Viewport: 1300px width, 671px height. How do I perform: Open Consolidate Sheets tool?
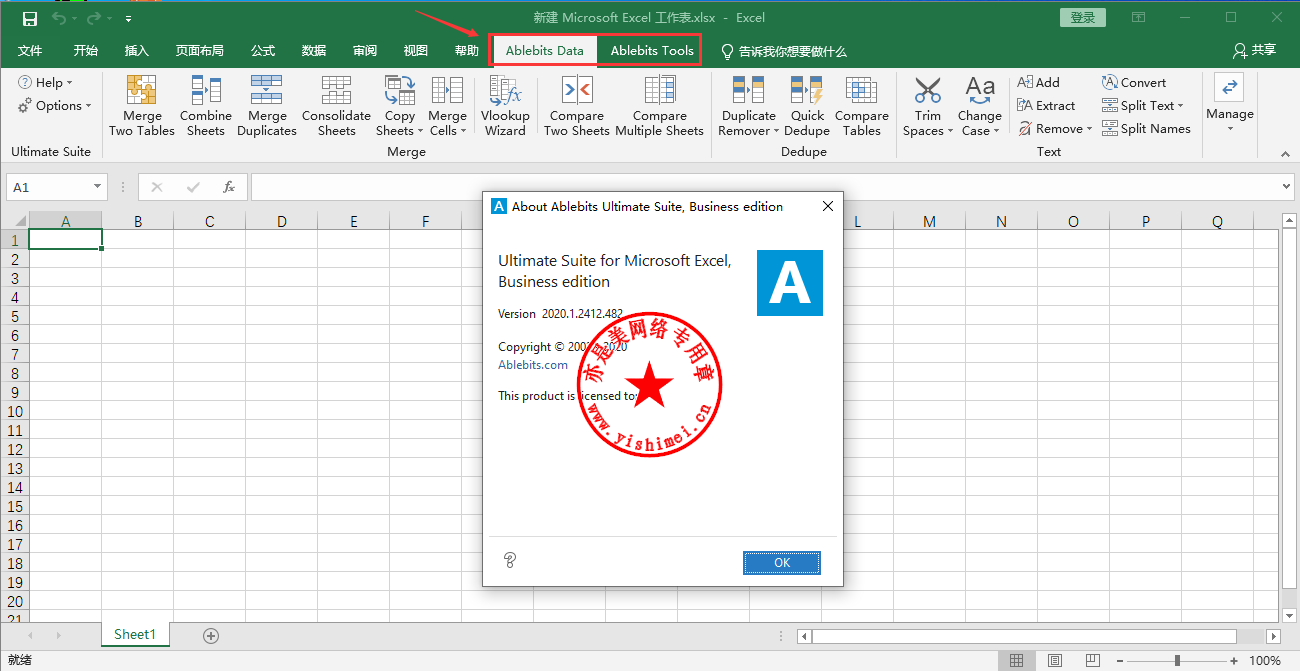(x=337, y=106)
